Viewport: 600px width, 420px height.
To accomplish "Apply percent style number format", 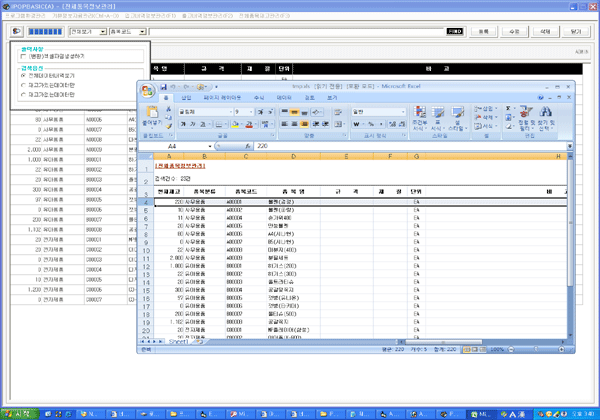I will [x=371, y=124].
